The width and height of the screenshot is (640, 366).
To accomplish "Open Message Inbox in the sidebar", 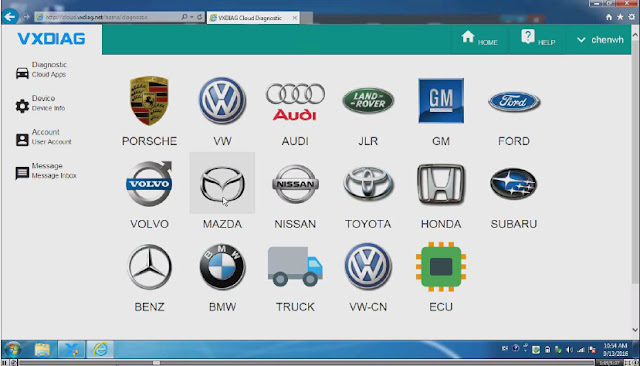I will coord(46,171).
